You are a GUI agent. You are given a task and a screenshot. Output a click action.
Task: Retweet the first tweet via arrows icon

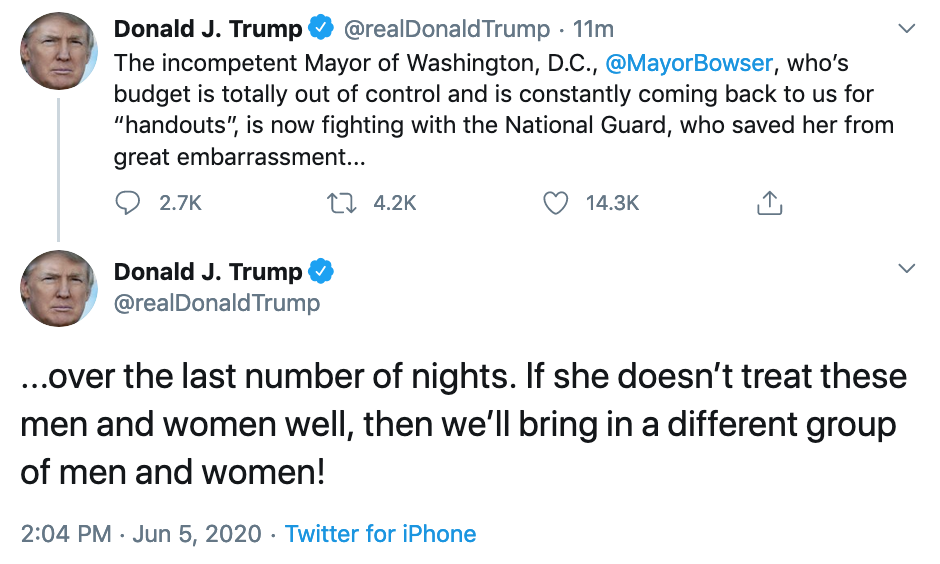point(342,203)
